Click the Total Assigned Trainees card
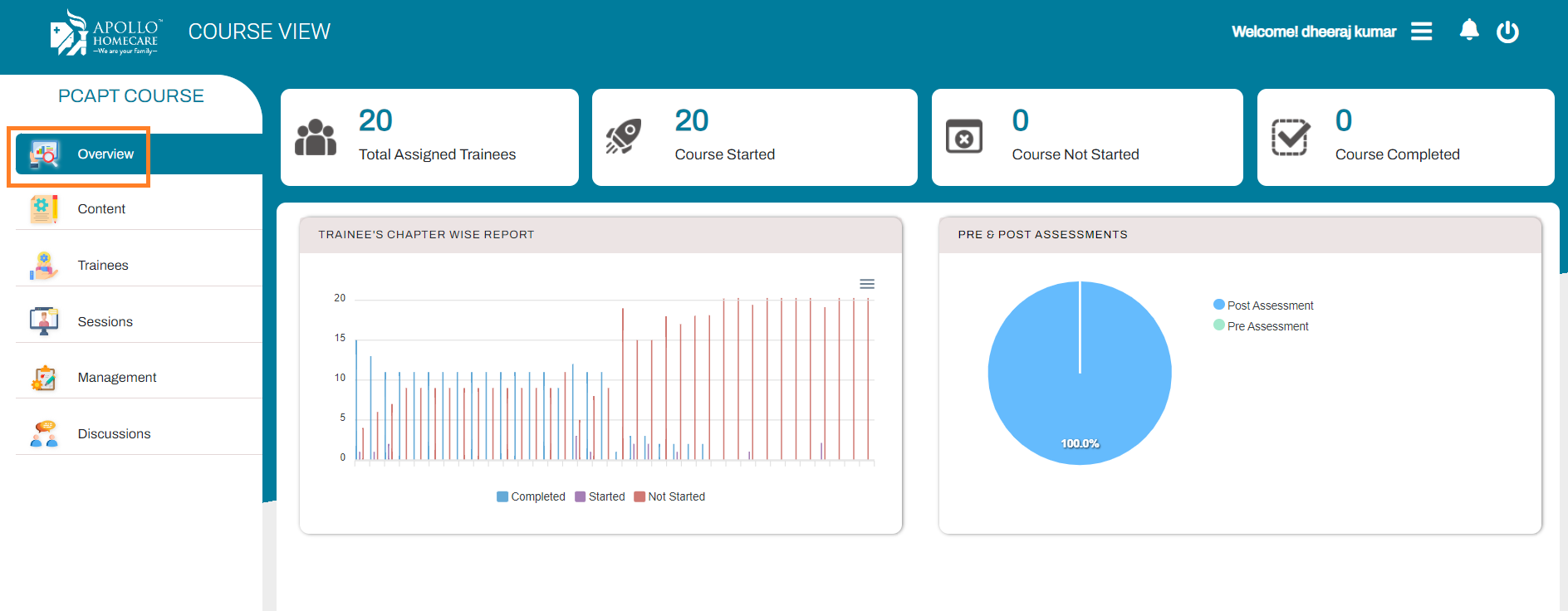This screenshot has height=611, width=1568. click(429, 137)
